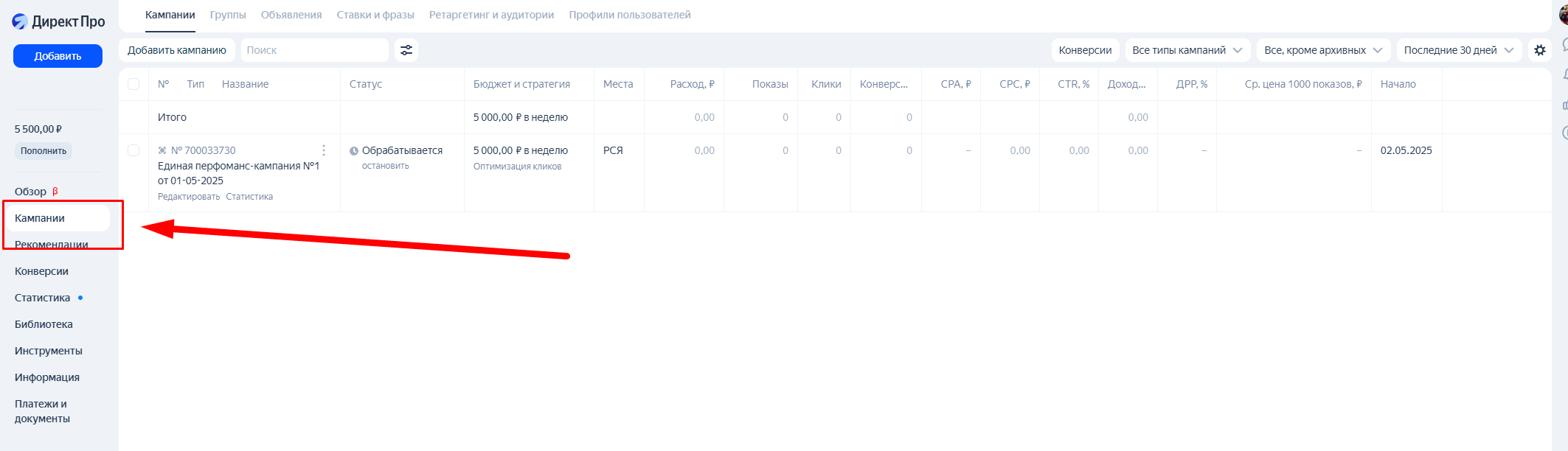Screen dimensions: 1568x451
Task: Sort by the Начало column header
Action: (x=1398, y=84)
